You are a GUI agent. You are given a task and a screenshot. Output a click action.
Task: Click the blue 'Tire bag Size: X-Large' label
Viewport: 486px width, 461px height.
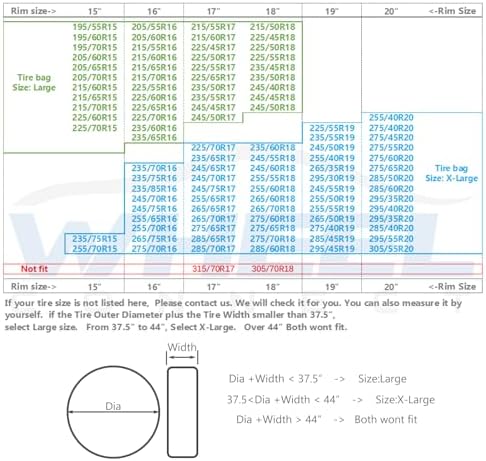451,173
